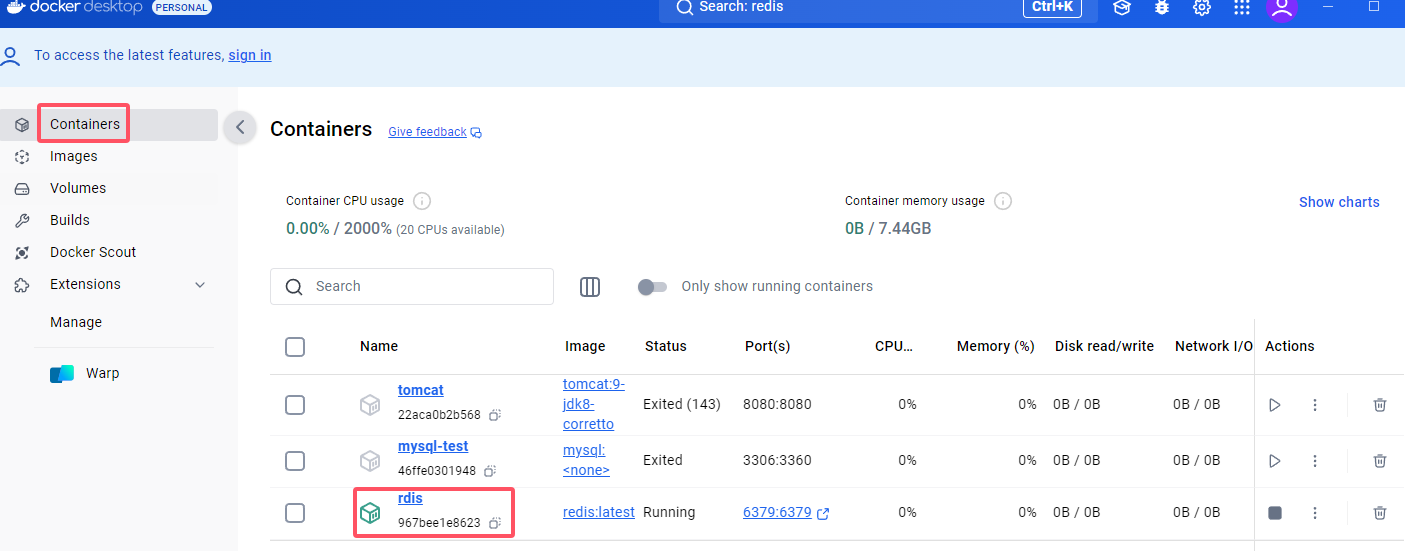Open more actions menu for tomcat
The height and width of the screenshot is (551, 1405).
click(1315, 405)
